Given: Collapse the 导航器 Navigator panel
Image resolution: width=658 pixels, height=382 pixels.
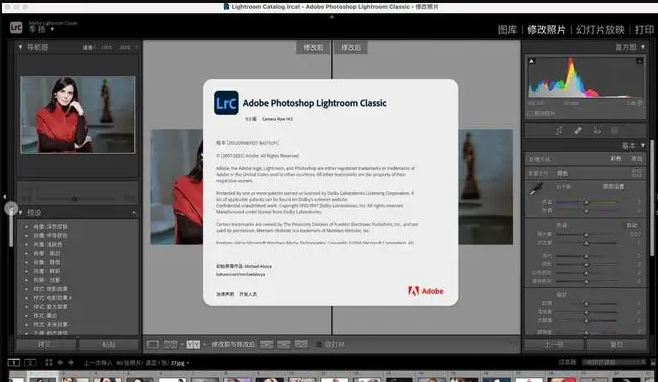Looking at the screenshot, I should pyautogui.click(x=20, y=47).
